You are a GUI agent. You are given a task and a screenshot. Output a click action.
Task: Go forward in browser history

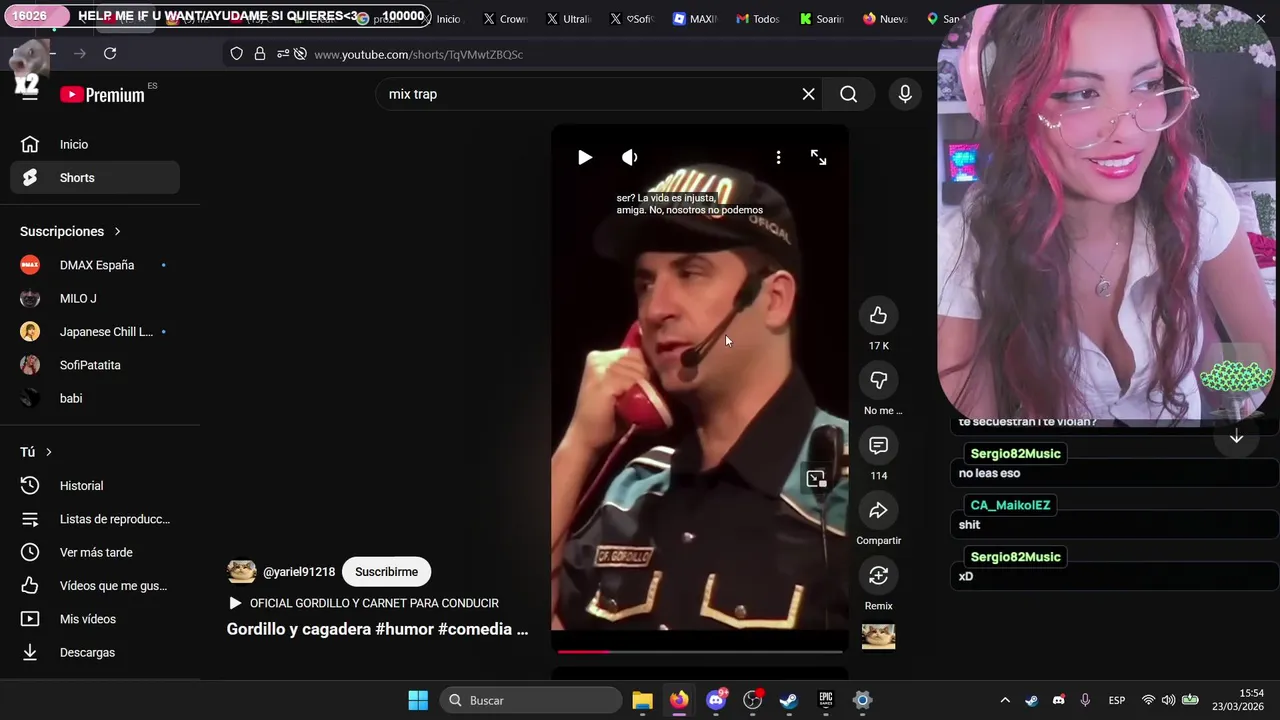tap(80, 54)
